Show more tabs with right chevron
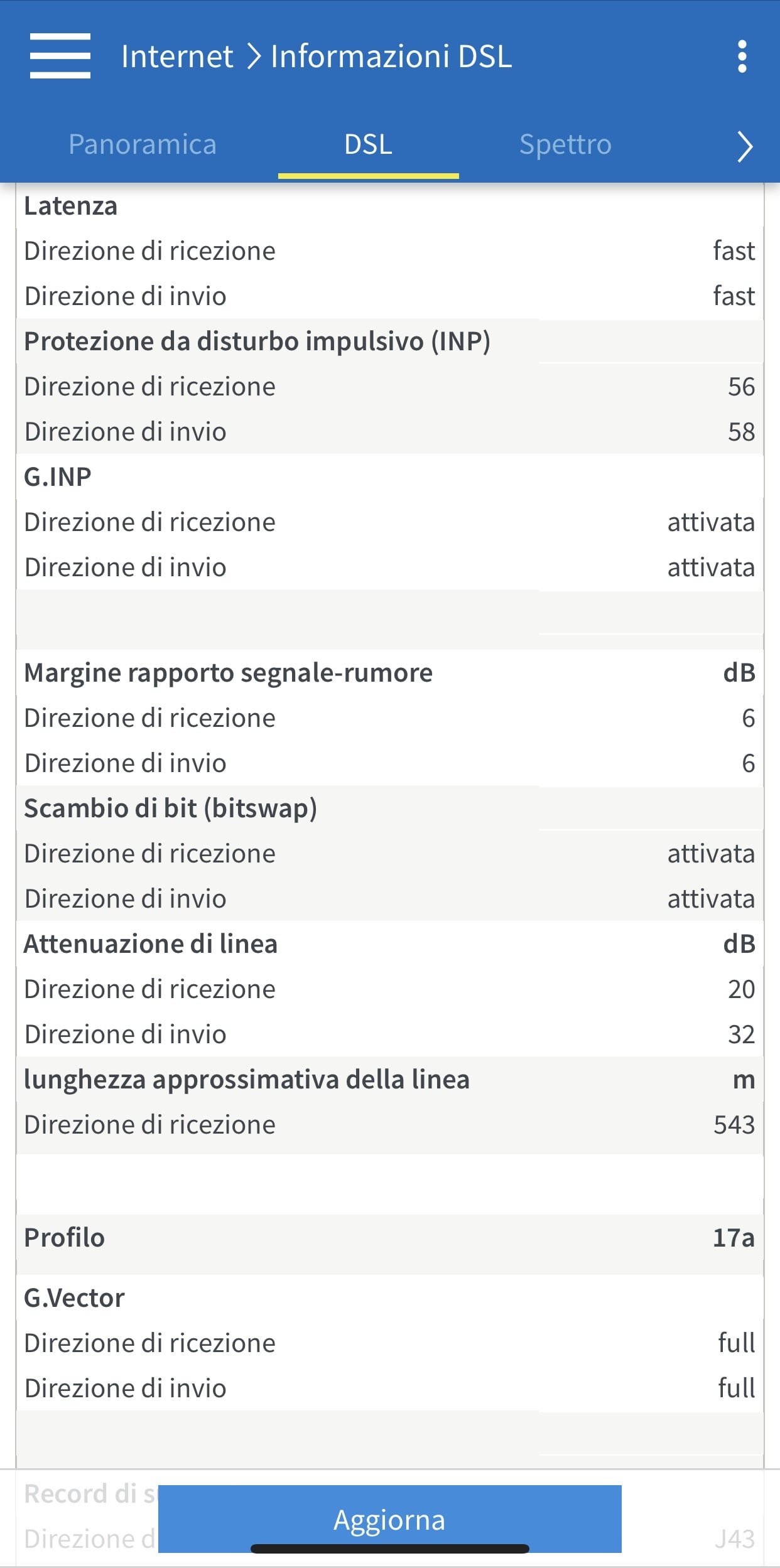This screenshot has width=780, height=1568. point(745,146)
